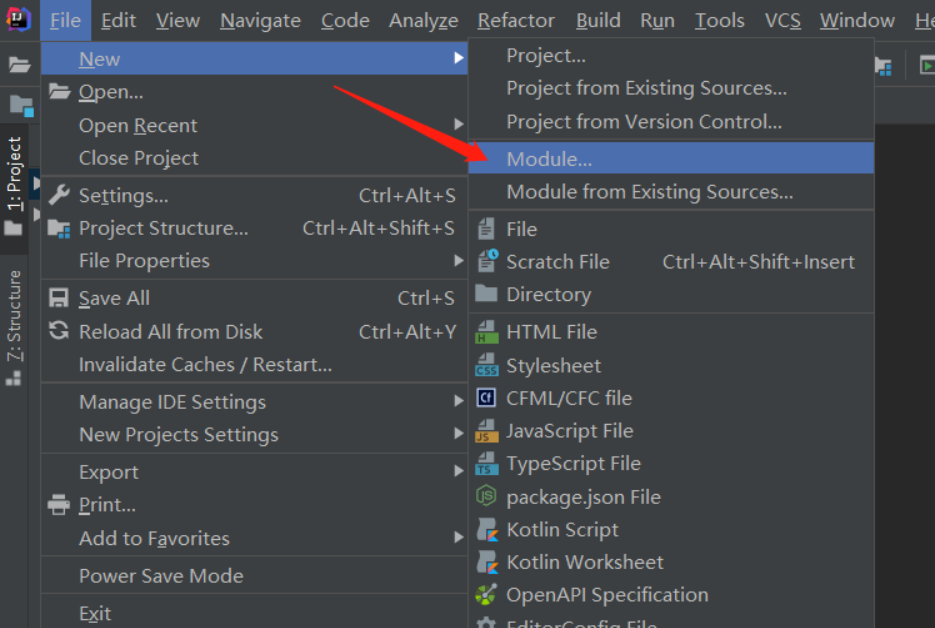The width and height of the screenshot is (935, 628).
Task: Open the View menu
Action: (178, 20)
